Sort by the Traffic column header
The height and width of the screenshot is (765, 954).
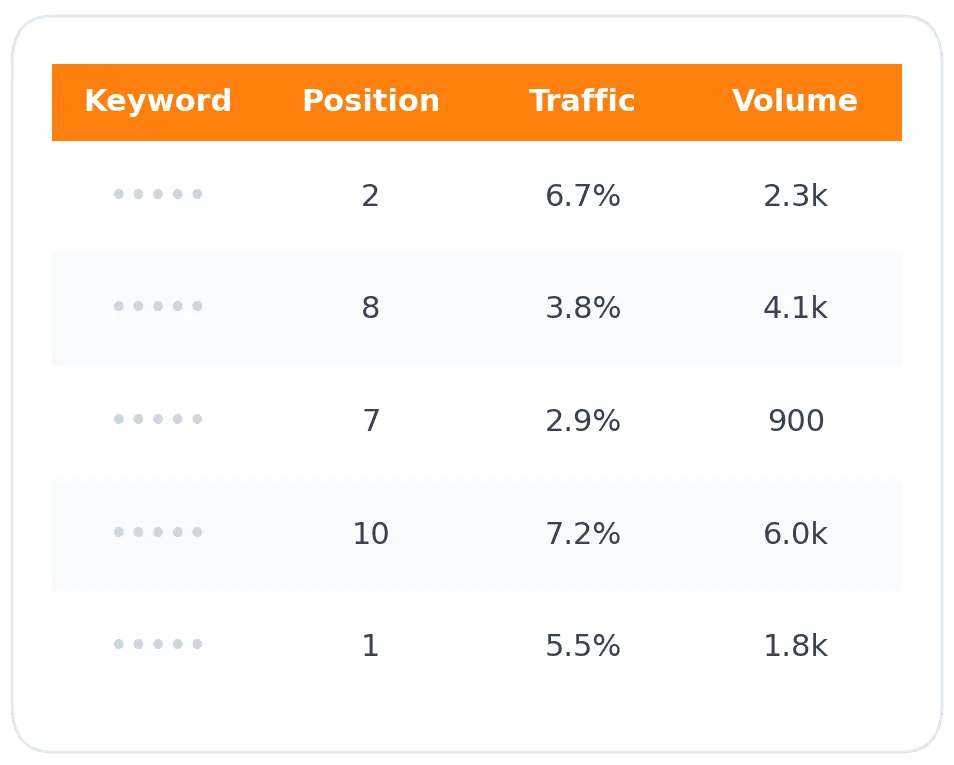(x=582, y=102)
